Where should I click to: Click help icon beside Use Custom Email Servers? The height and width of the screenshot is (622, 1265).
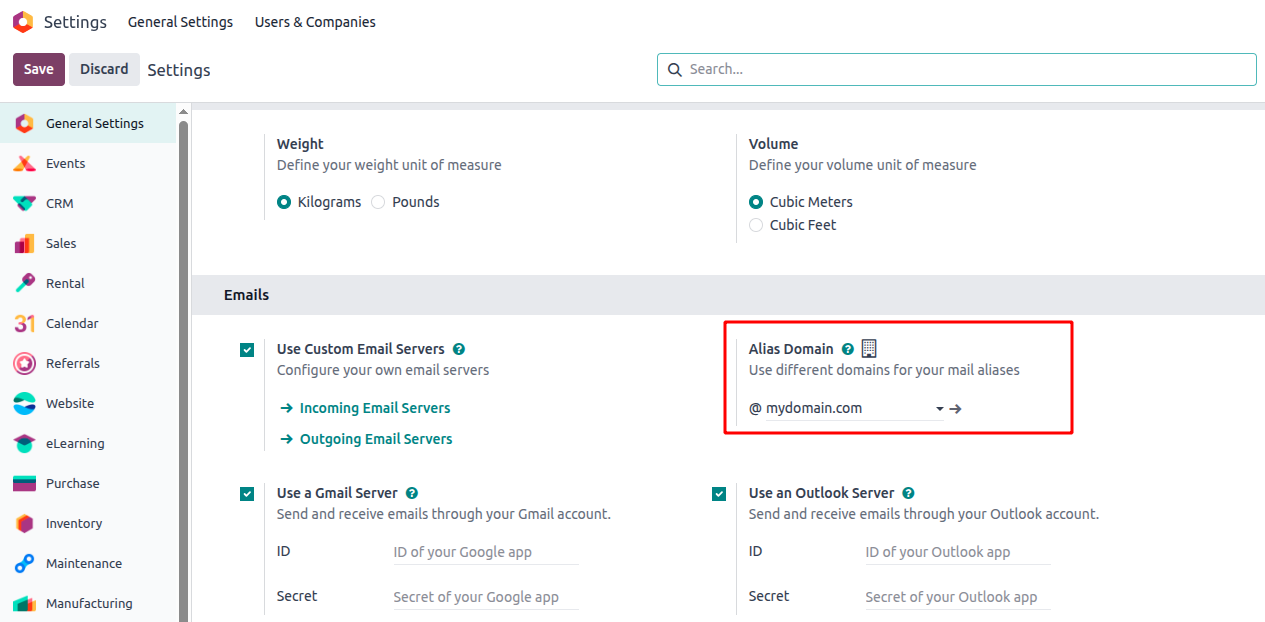click(x=459, y=350)
